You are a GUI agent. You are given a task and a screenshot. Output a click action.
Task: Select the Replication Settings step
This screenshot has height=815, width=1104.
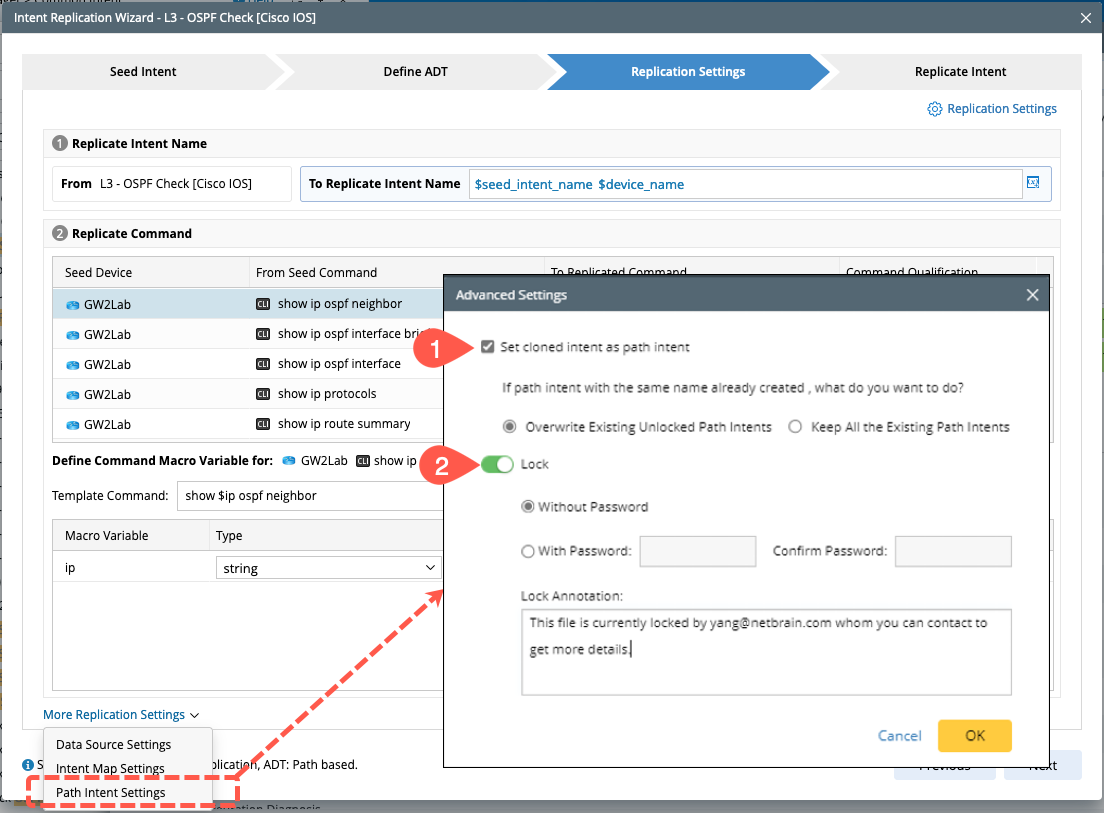coord(688,72)
